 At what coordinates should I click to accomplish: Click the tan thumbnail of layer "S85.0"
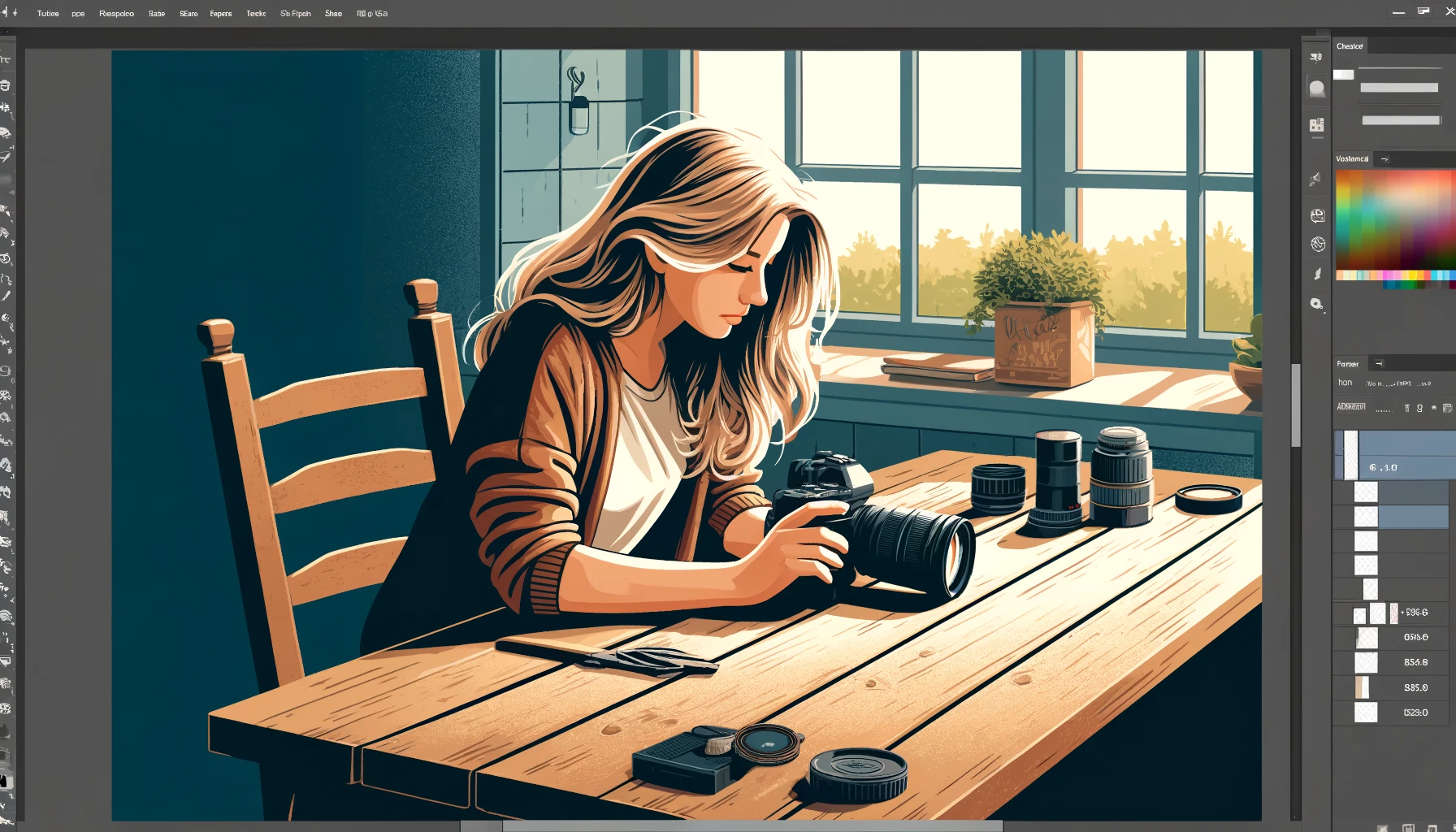tap(1363, 688)
